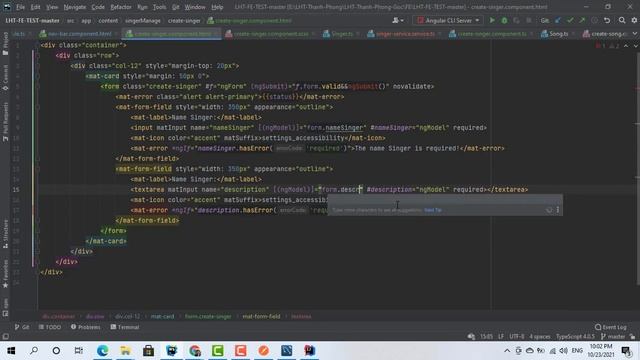Viewport: 640px width, 360px height.
Task: Open the Commit tool window sidebar button
Action: click(x=5, y=78)
